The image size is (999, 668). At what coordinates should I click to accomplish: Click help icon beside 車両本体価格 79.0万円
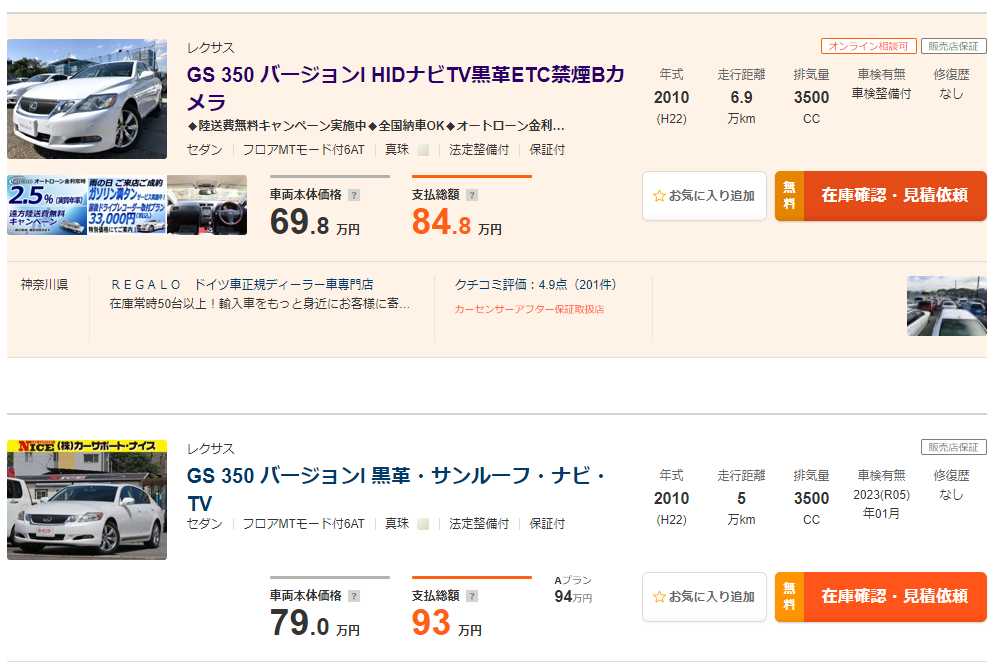click(354, 596)
